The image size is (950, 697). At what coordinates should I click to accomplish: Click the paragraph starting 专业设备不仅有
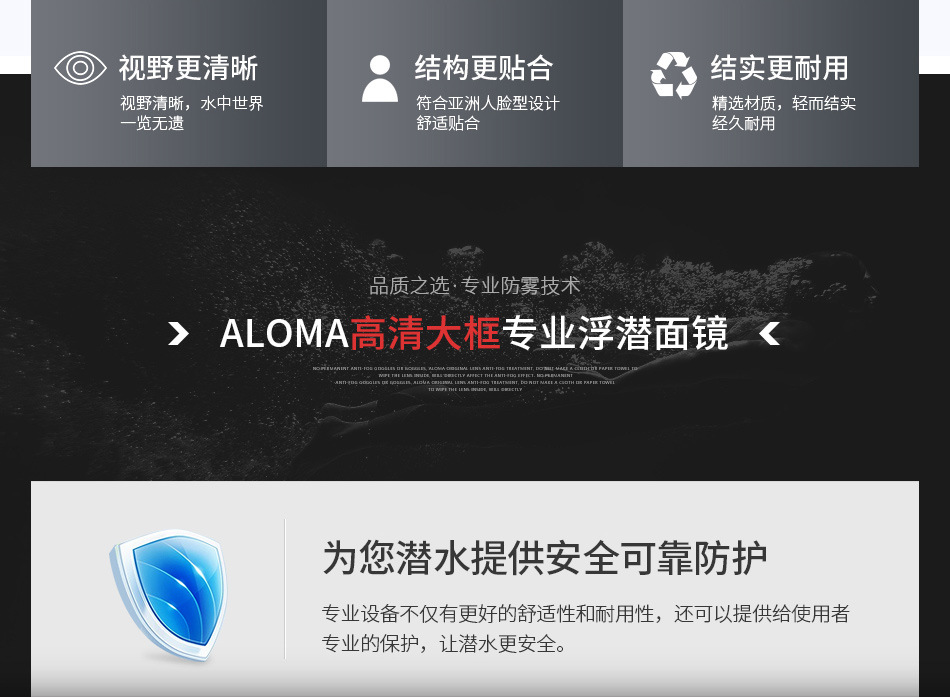coord(585,629)
